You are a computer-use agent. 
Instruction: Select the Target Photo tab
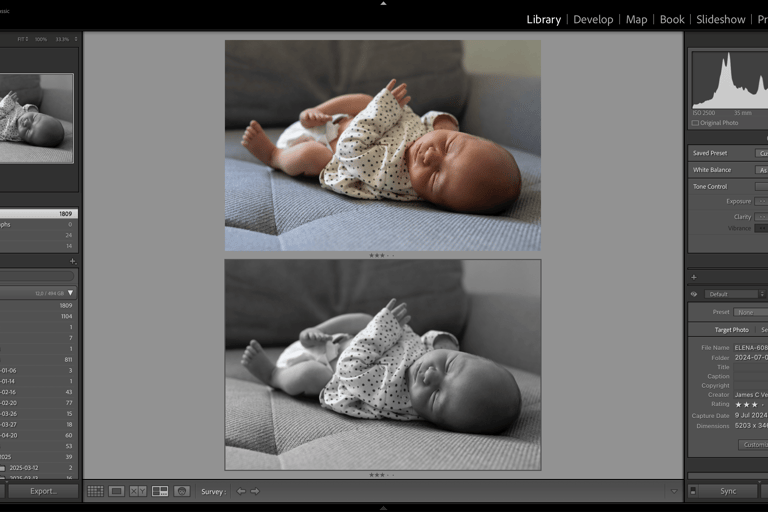click(x=731, y=330)
